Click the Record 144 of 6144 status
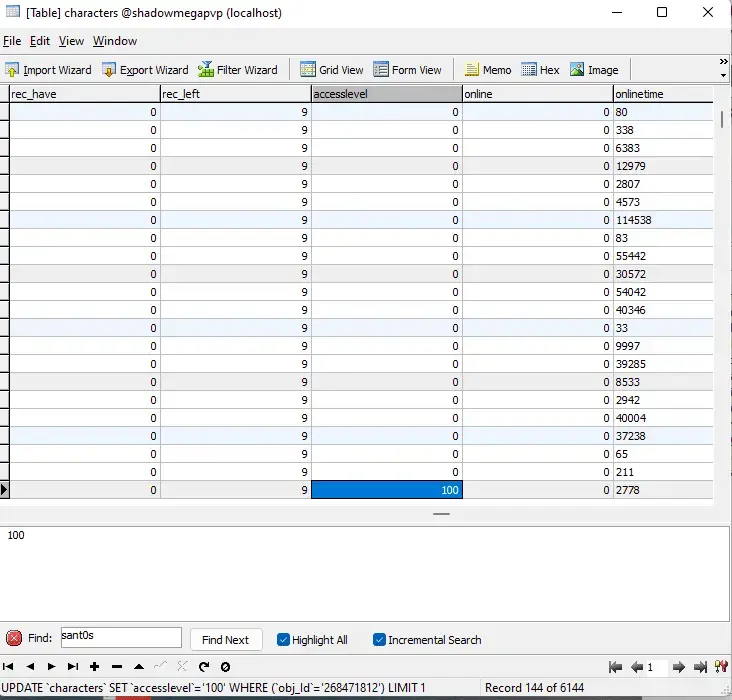The height and width of the screenshot is (700, 732). click(x=534, y=688)
